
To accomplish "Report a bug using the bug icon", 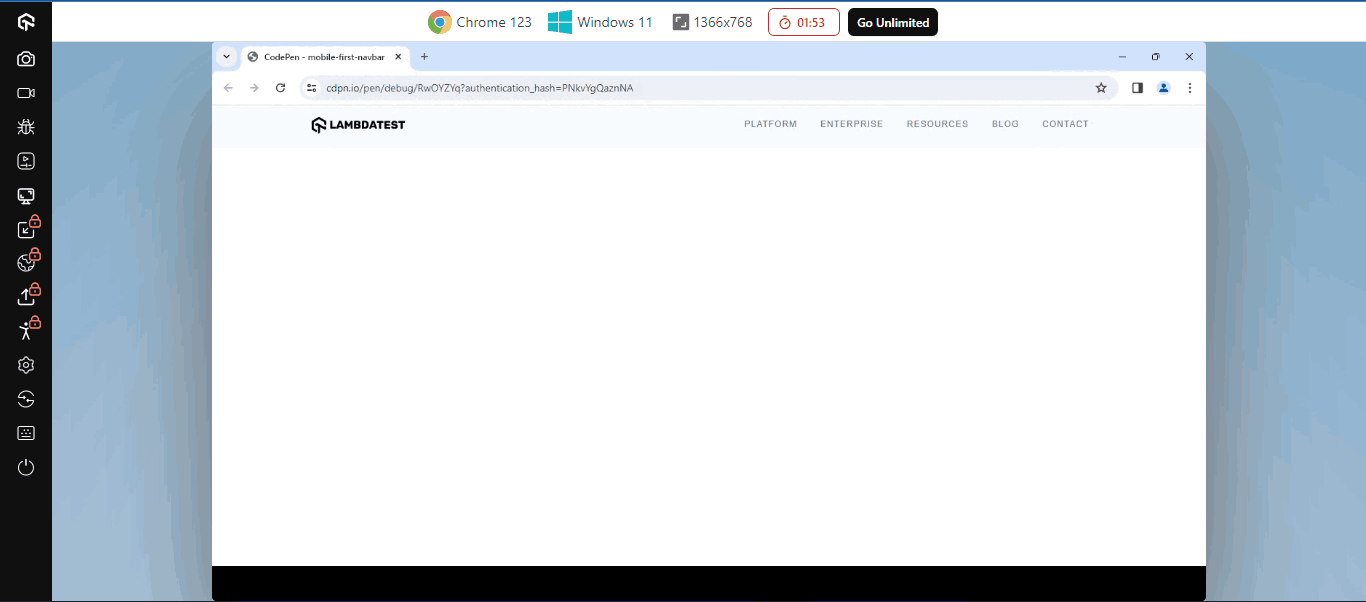I will pyautogui.click(x=25, y=126).
